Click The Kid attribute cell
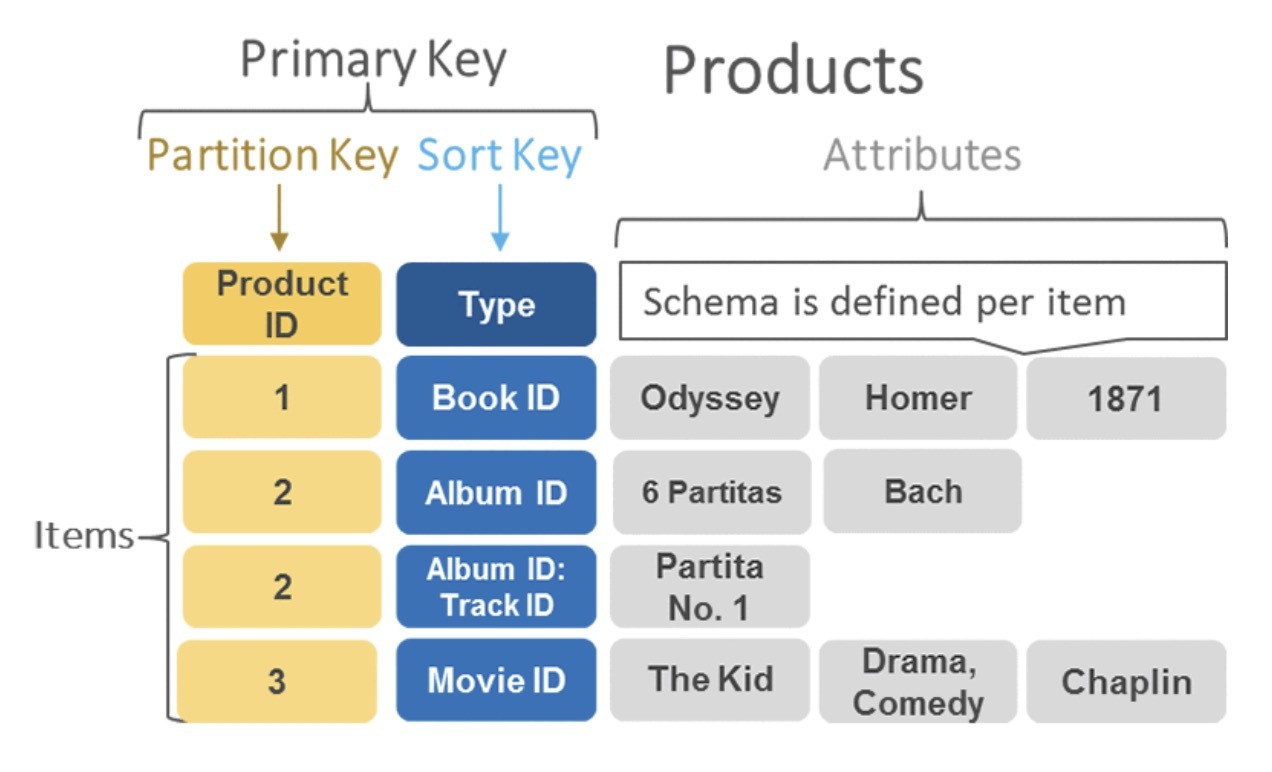1272x772 pixels. [710, 680]
